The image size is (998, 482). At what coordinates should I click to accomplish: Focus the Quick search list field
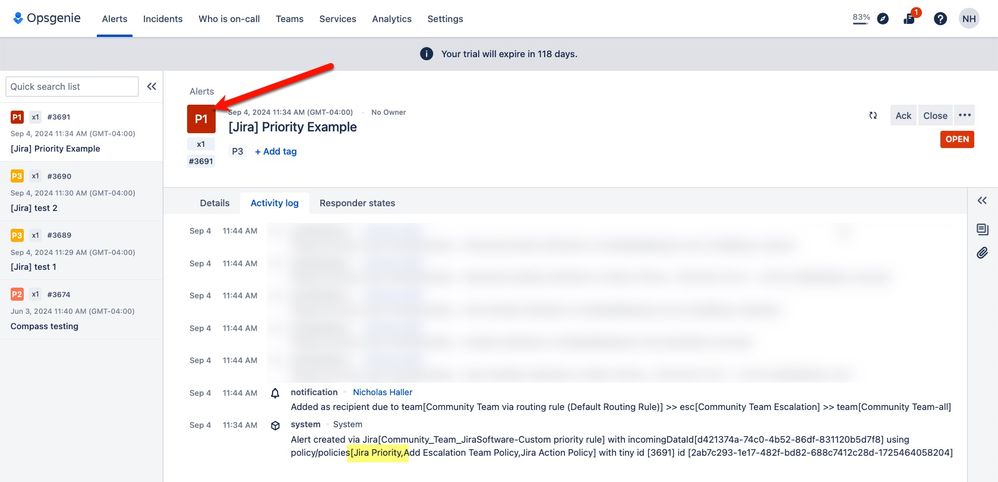(72, 87)
